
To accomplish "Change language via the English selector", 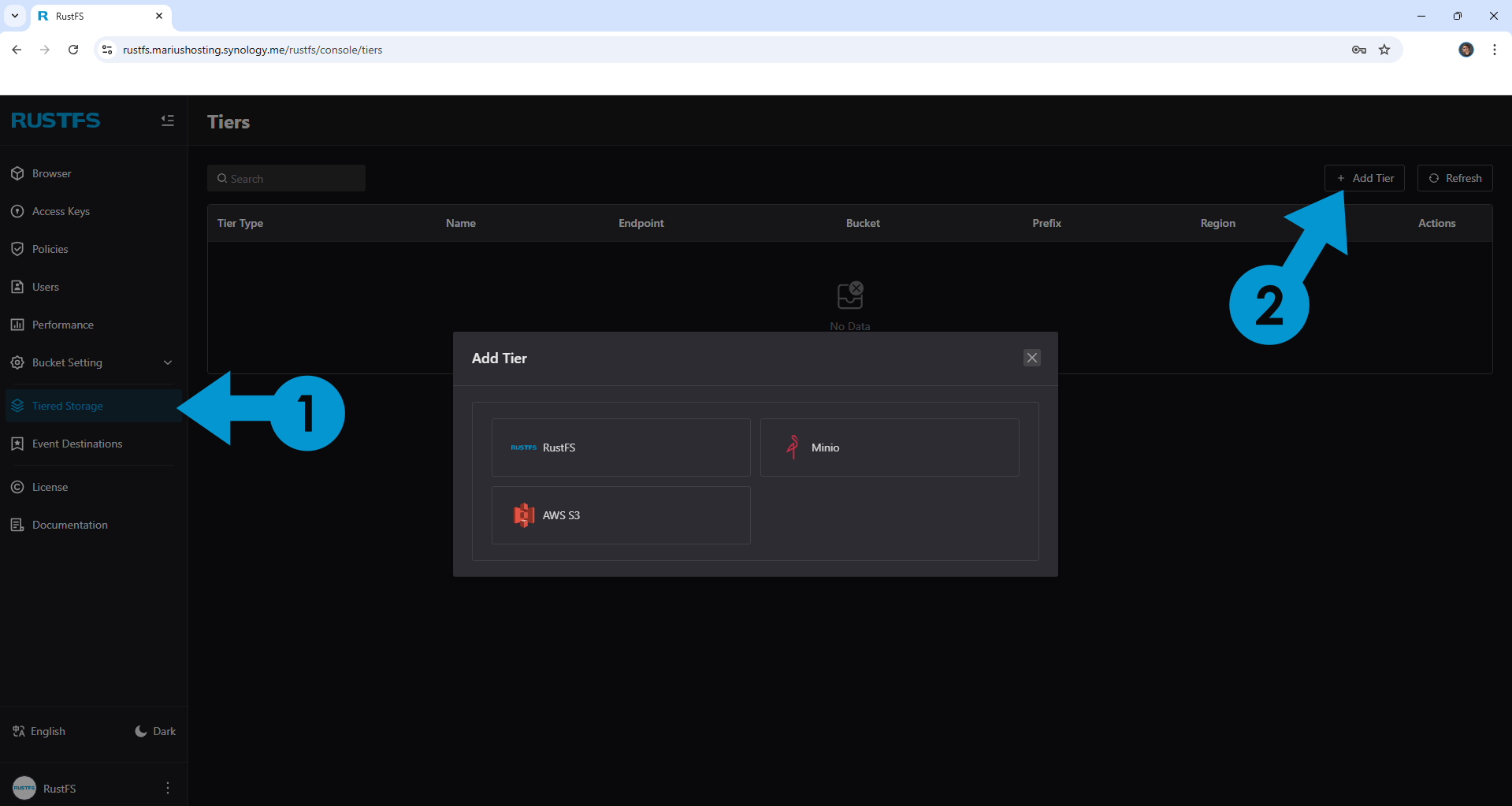I will pos(39,731).
